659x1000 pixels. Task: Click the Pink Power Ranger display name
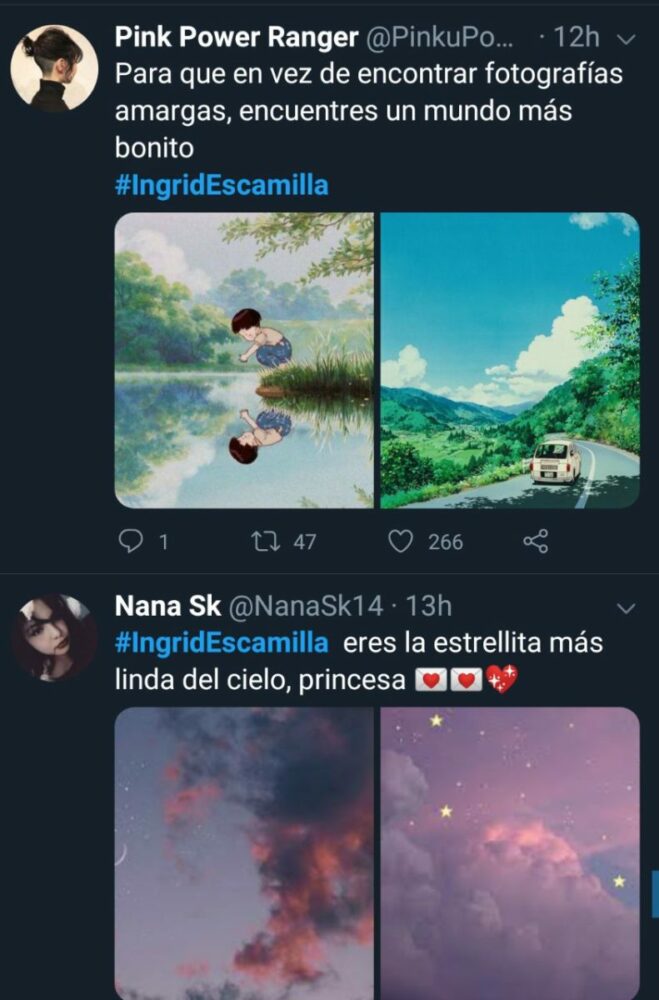(x=236, y=38)
